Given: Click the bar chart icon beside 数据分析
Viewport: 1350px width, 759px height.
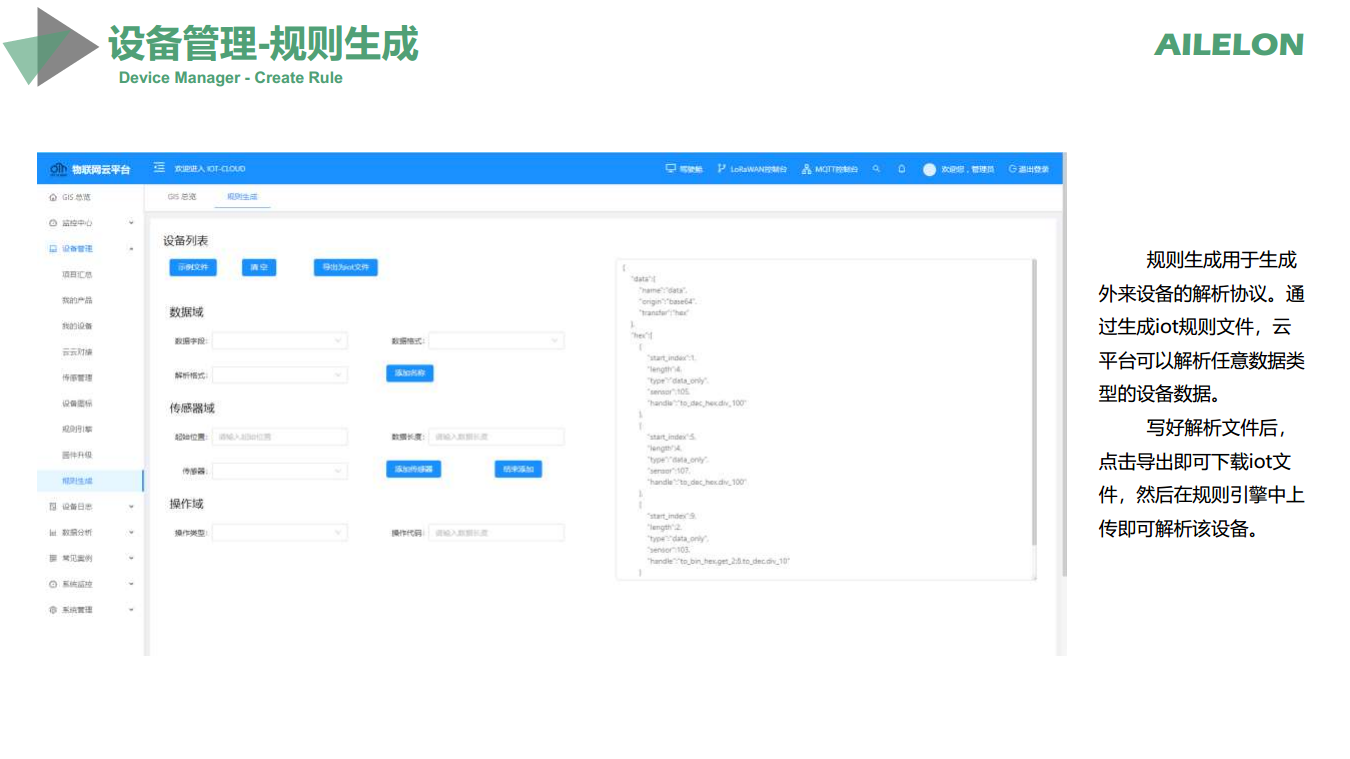Looking at the screenshot, I should [53, 533].
